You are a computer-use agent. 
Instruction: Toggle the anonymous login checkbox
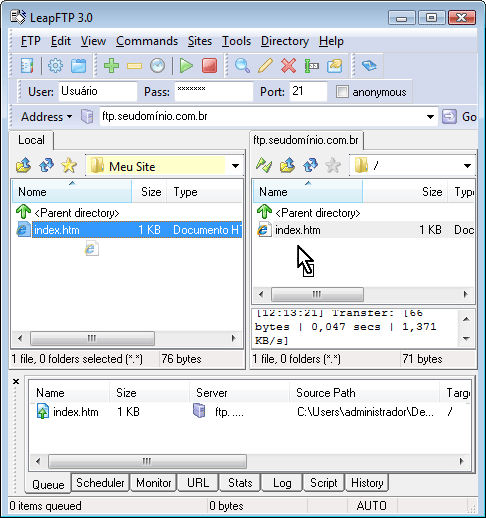pos(342,91)
